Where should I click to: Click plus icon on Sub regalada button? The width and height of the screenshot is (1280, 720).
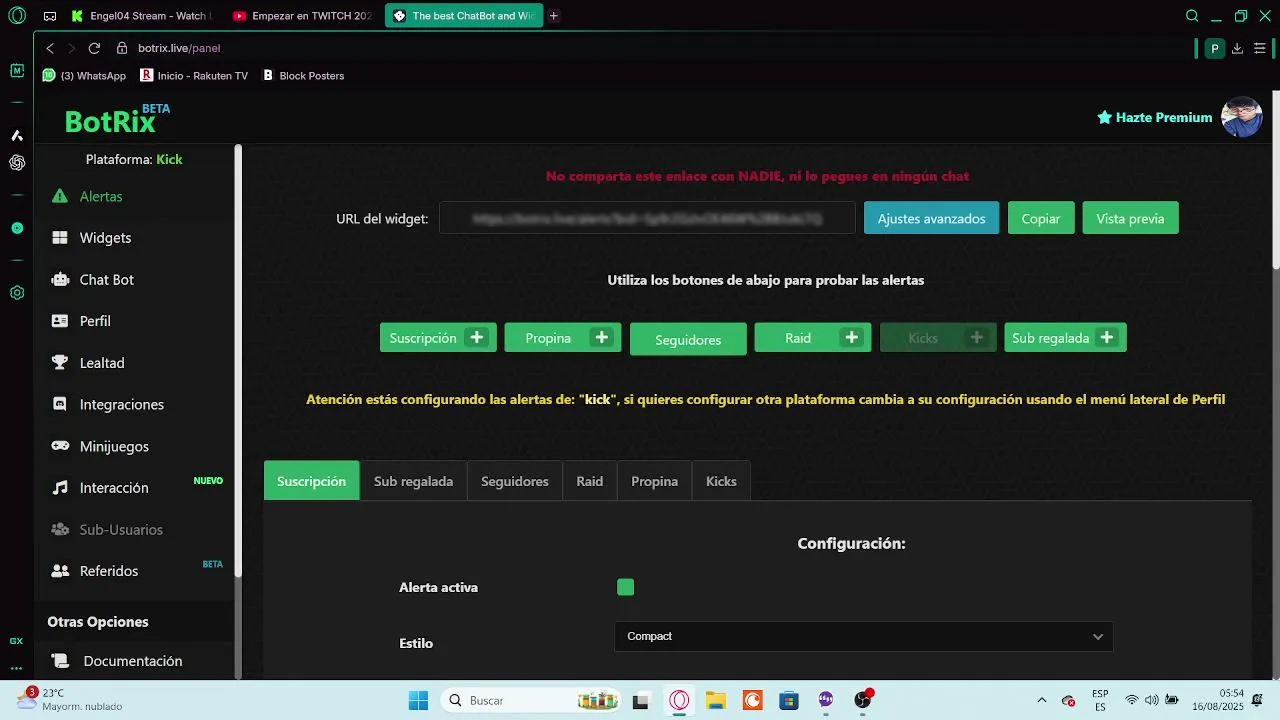(1107, 338)
